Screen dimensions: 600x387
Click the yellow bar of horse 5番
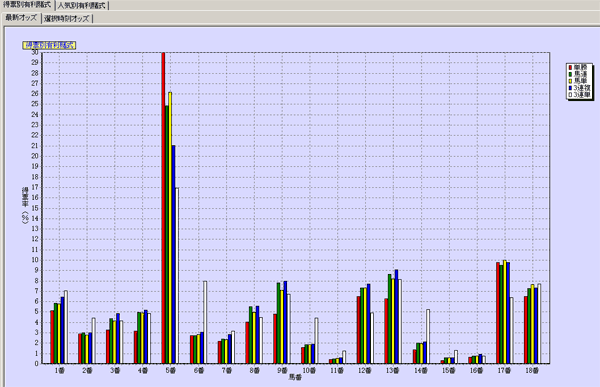(x=170, y=228)
